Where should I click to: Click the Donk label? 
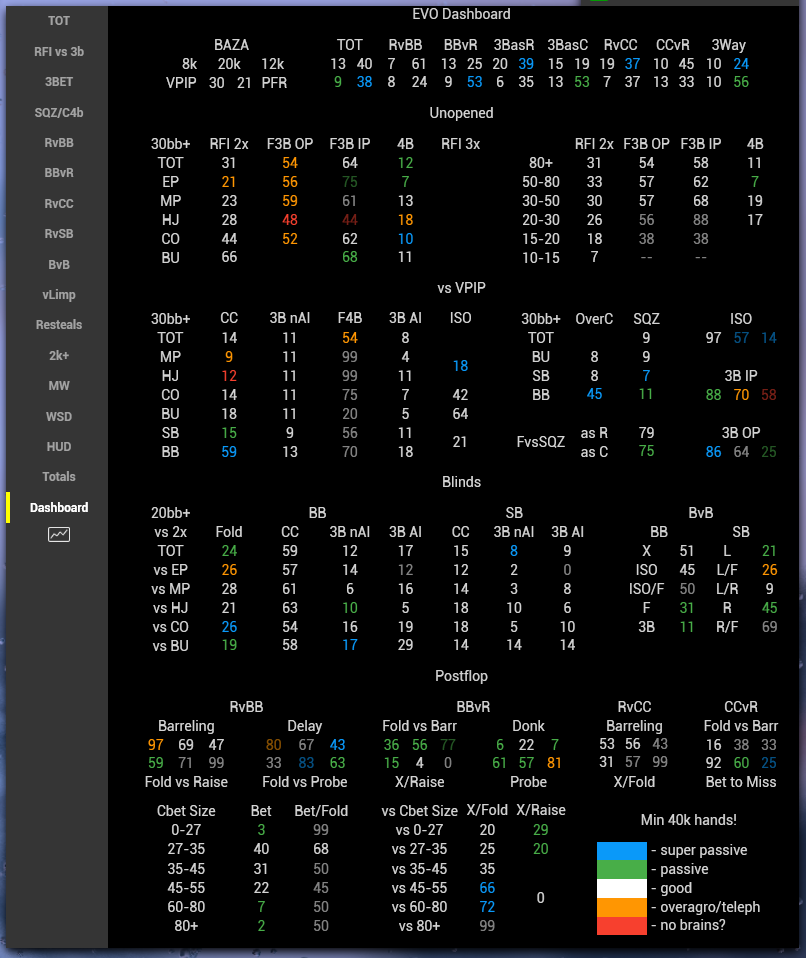[x=529, y=726]
